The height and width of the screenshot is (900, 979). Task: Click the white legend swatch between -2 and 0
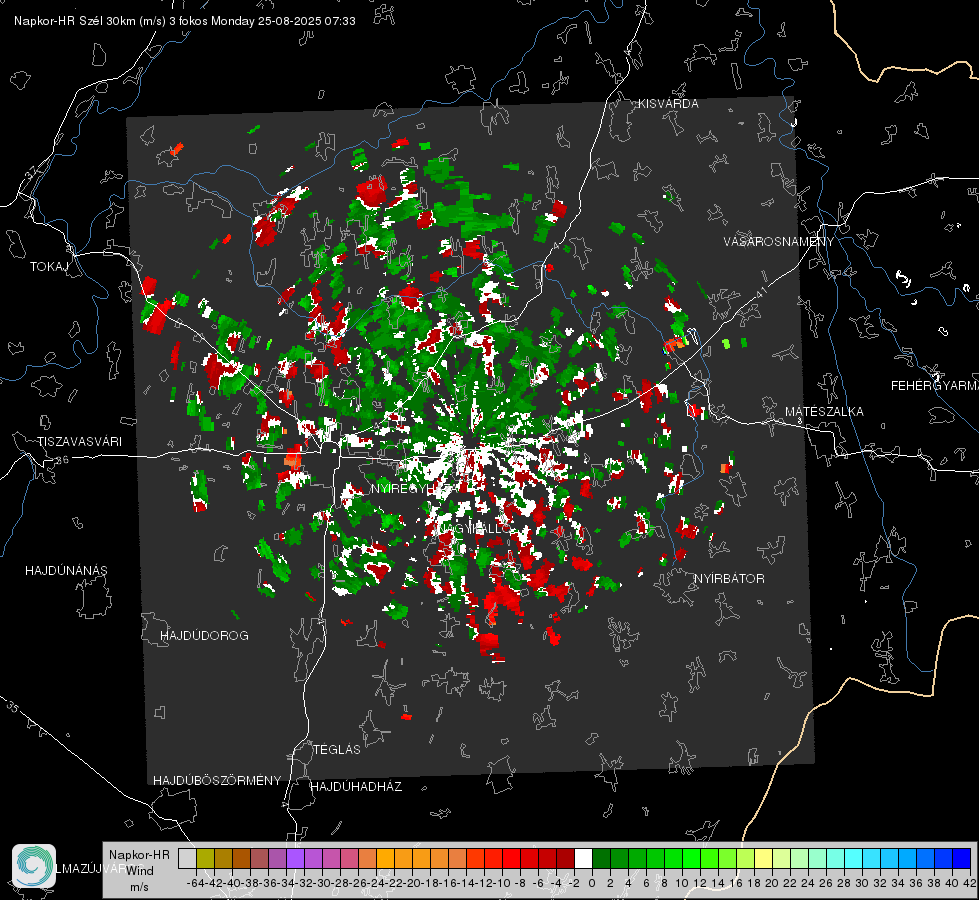(x=583, y=858)
